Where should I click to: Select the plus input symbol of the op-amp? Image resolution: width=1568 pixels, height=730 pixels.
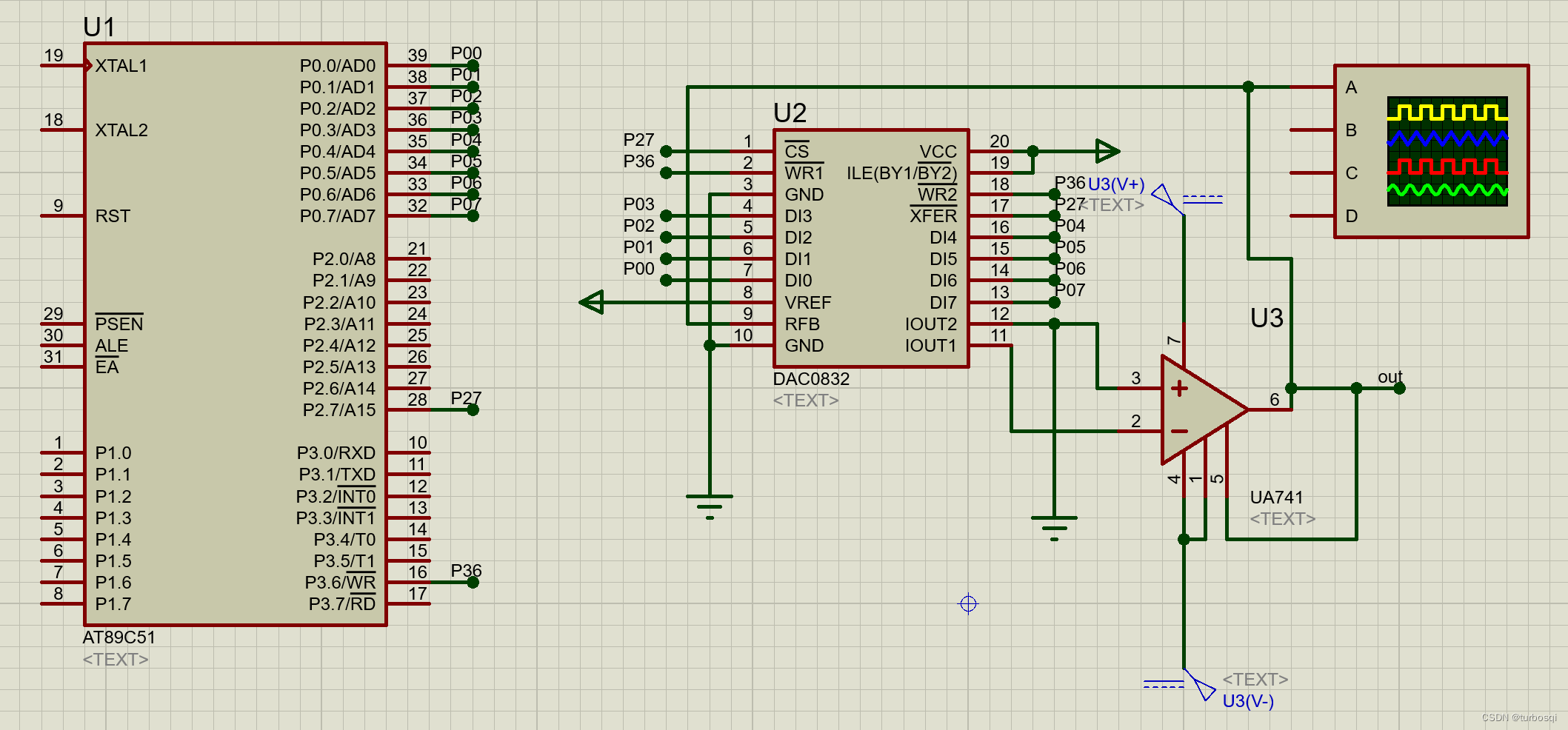pyautogui.click(x=1179, y=388)
